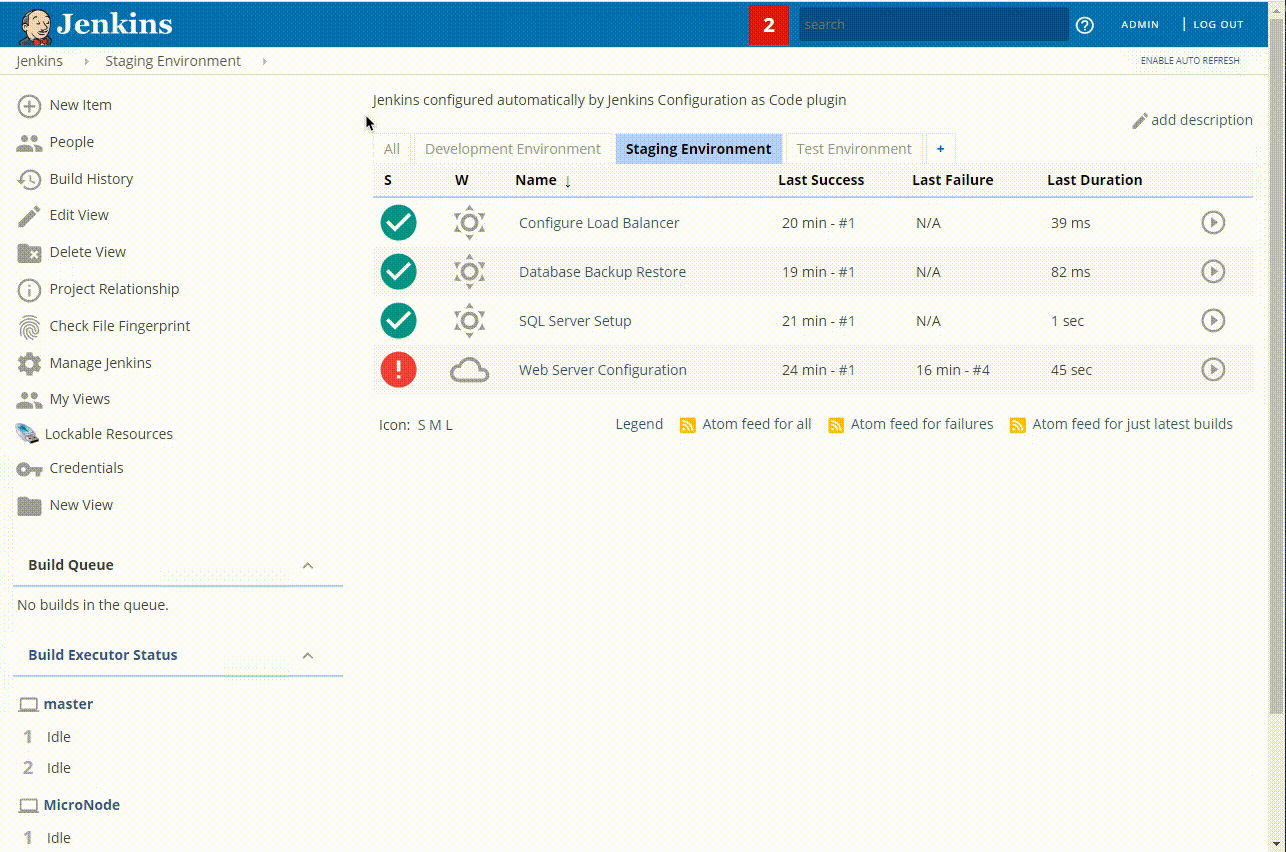
Task: Click the Build History clock icon
Action: click(30, 179)
